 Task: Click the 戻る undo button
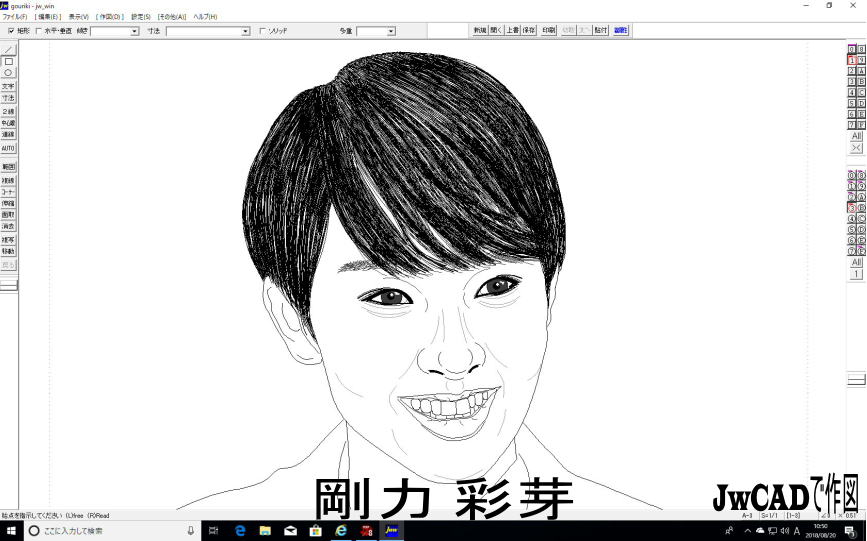coord(8,265)
